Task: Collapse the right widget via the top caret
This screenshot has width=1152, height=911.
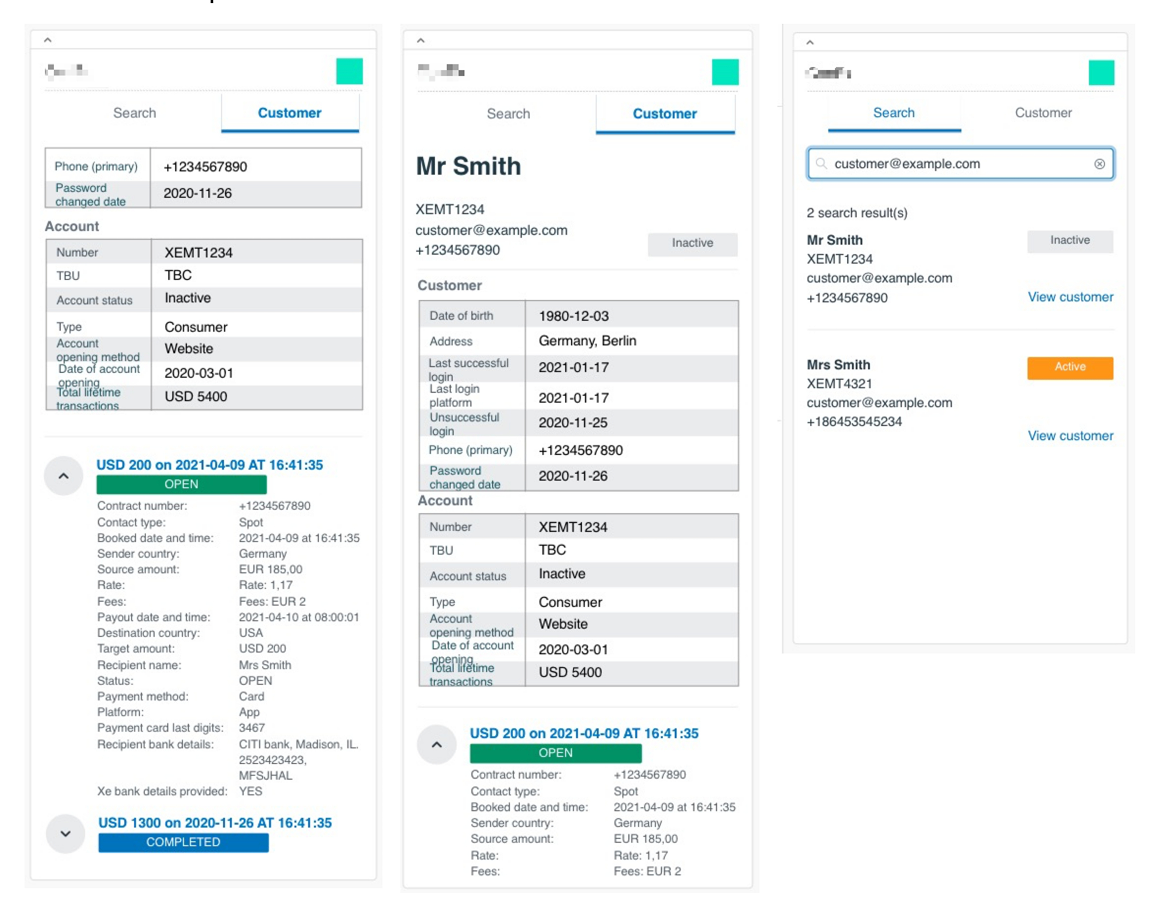Action: click(809, 40)
